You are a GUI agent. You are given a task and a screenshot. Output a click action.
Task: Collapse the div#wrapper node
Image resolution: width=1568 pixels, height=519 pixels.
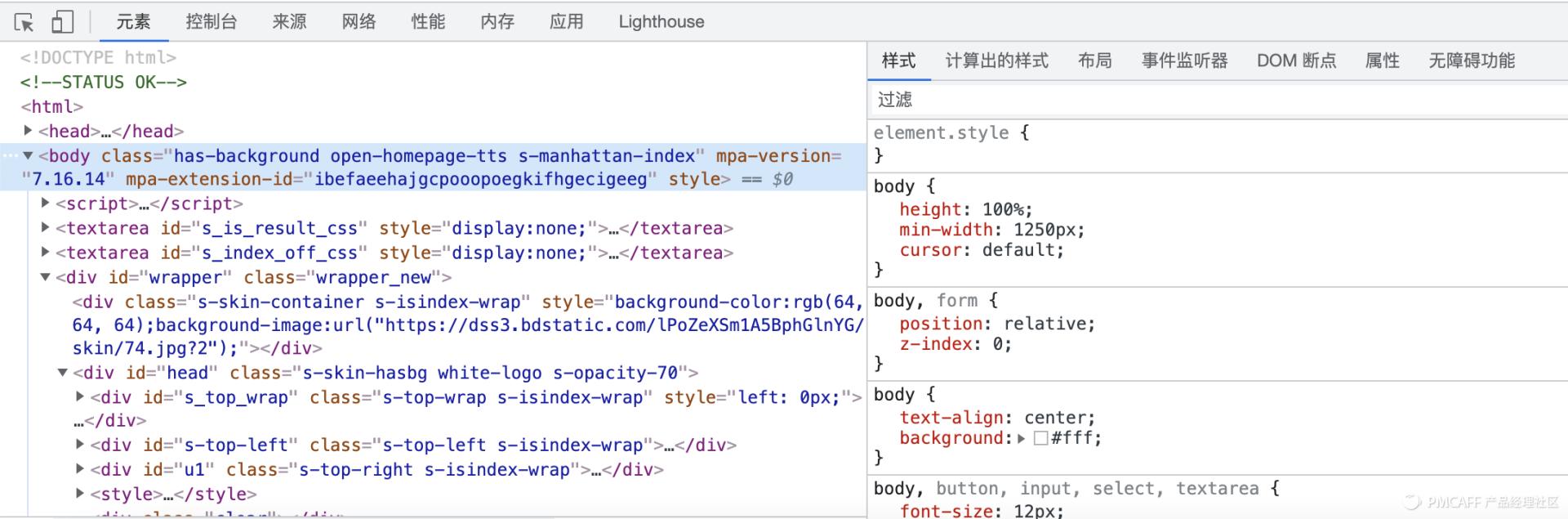click(46, 277)
